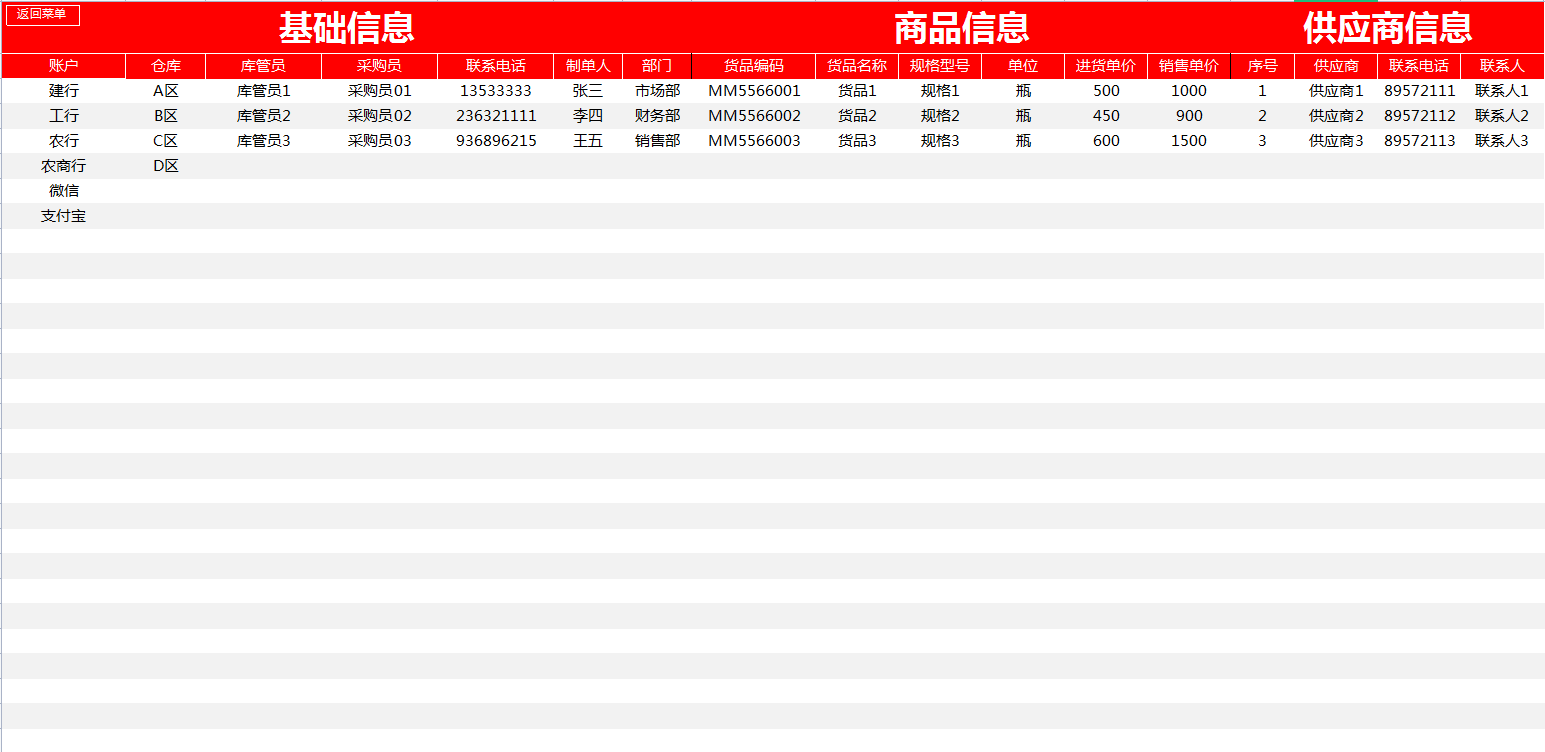Image resolution: width=1545 pixels, height=752 pixels.
Task: Click the 支付宝 account cell
Action: (61, 215)
